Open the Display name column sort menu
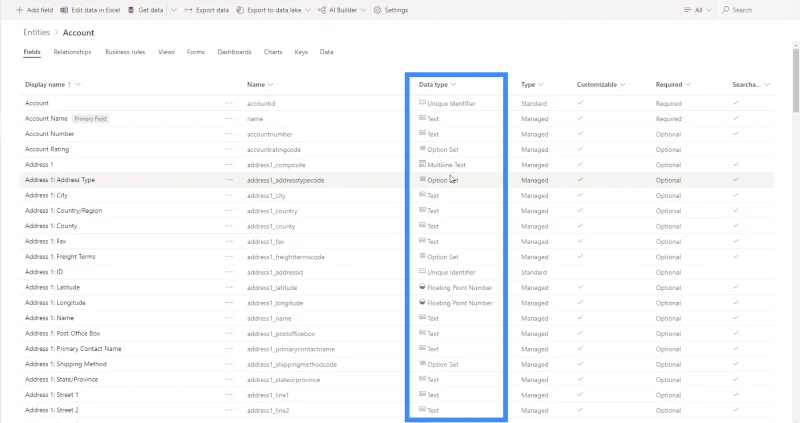 pos(78,85)
